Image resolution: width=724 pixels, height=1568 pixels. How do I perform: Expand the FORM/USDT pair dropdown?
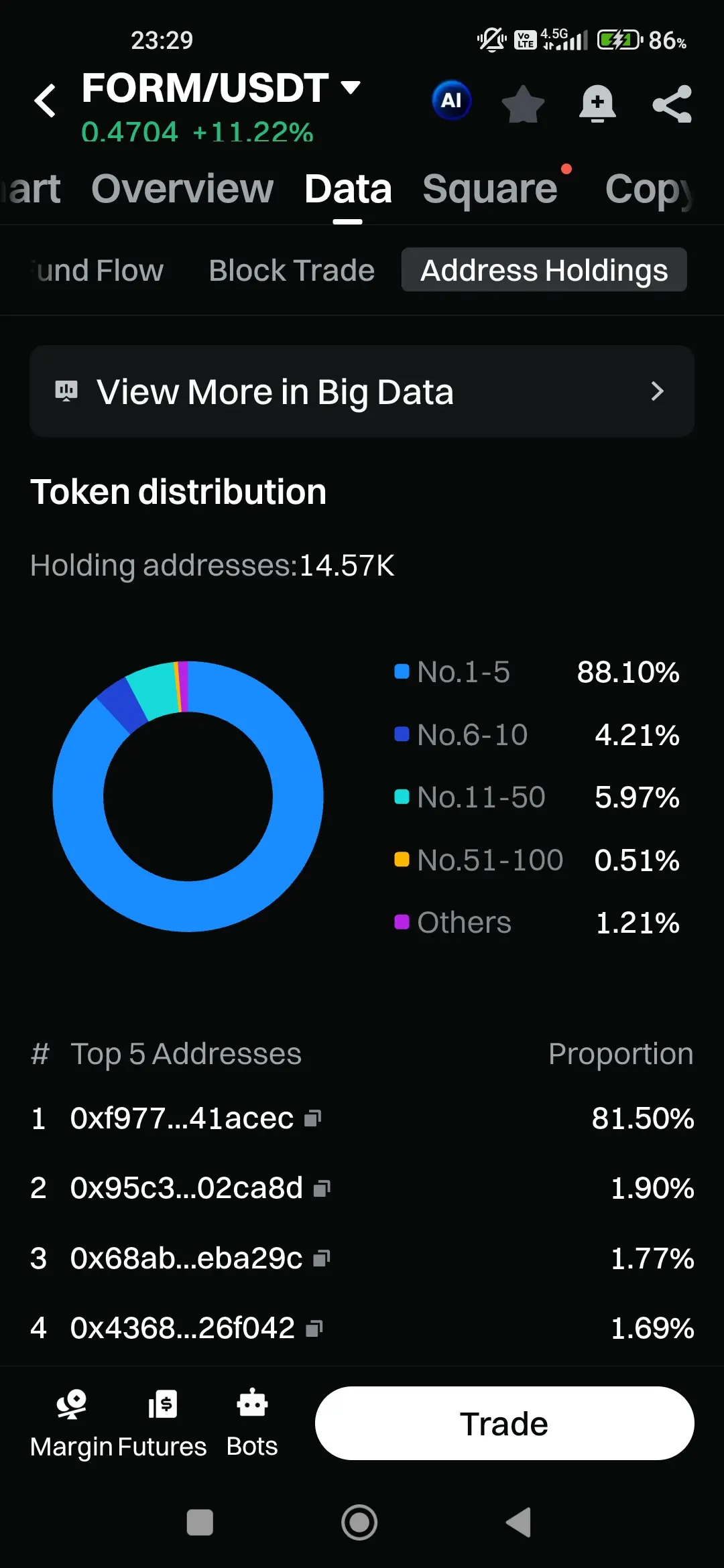(351, 87)
